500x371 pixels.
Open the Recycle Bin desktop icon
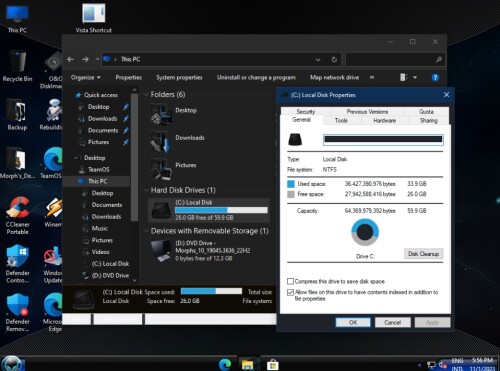[x=17, y=66]
